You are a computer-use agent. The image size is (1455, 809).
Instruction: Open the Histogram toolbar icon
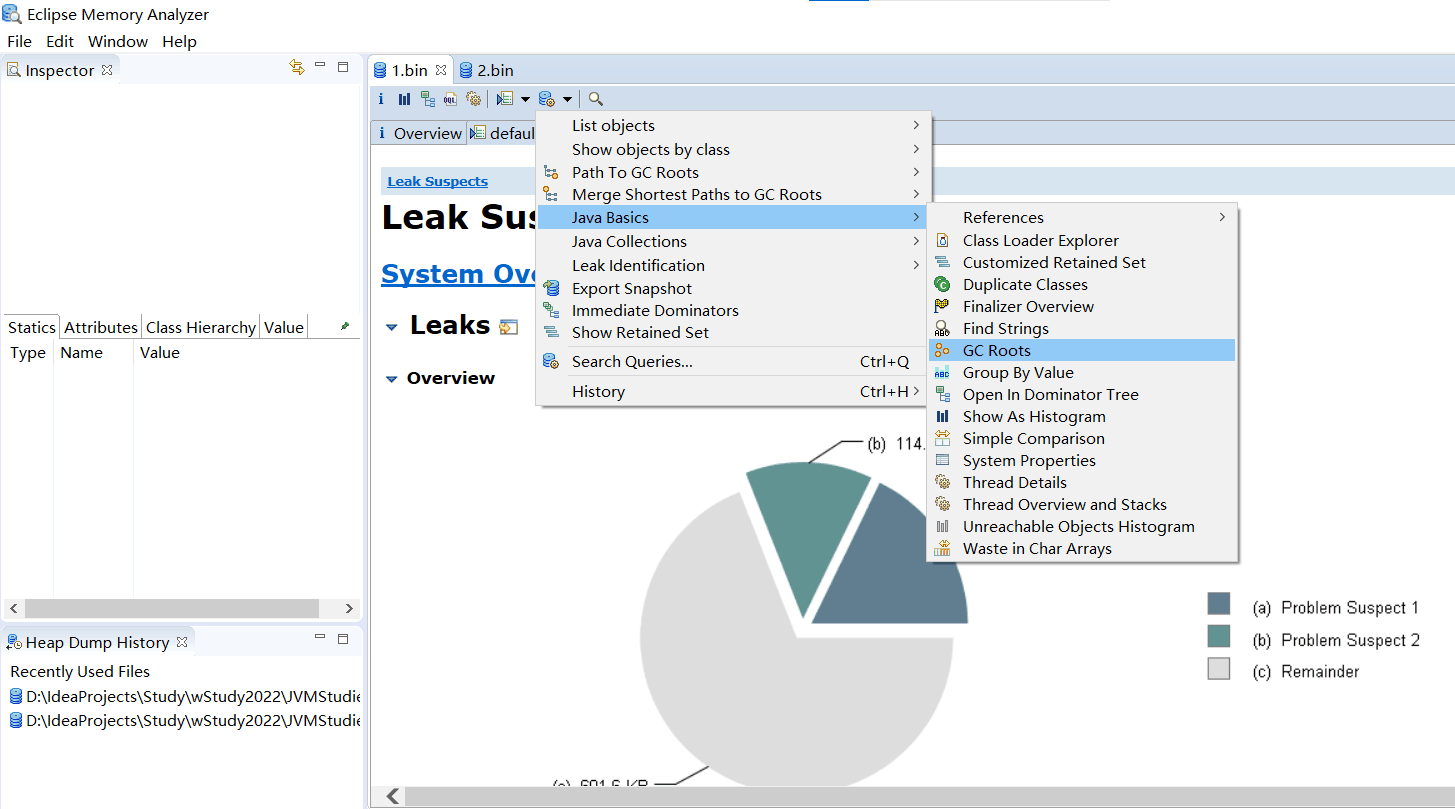404,99
